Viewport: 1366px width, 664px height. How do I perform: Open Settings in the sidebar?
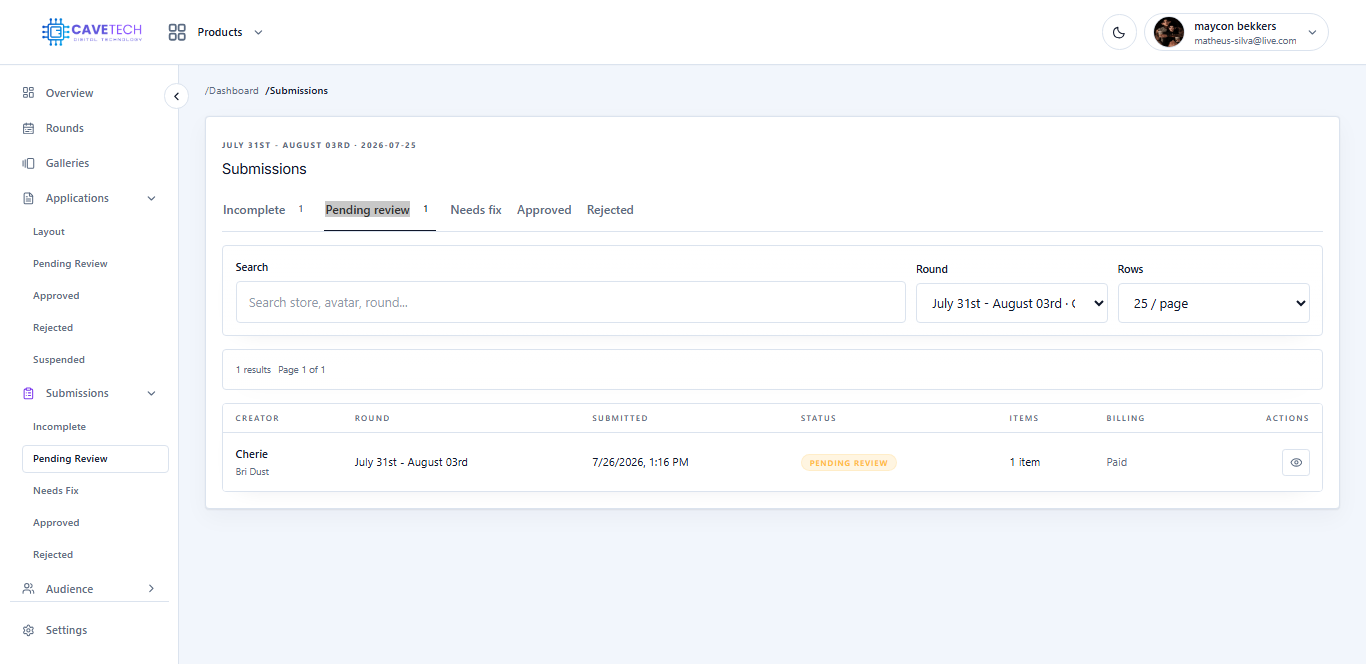pos(66,630)
